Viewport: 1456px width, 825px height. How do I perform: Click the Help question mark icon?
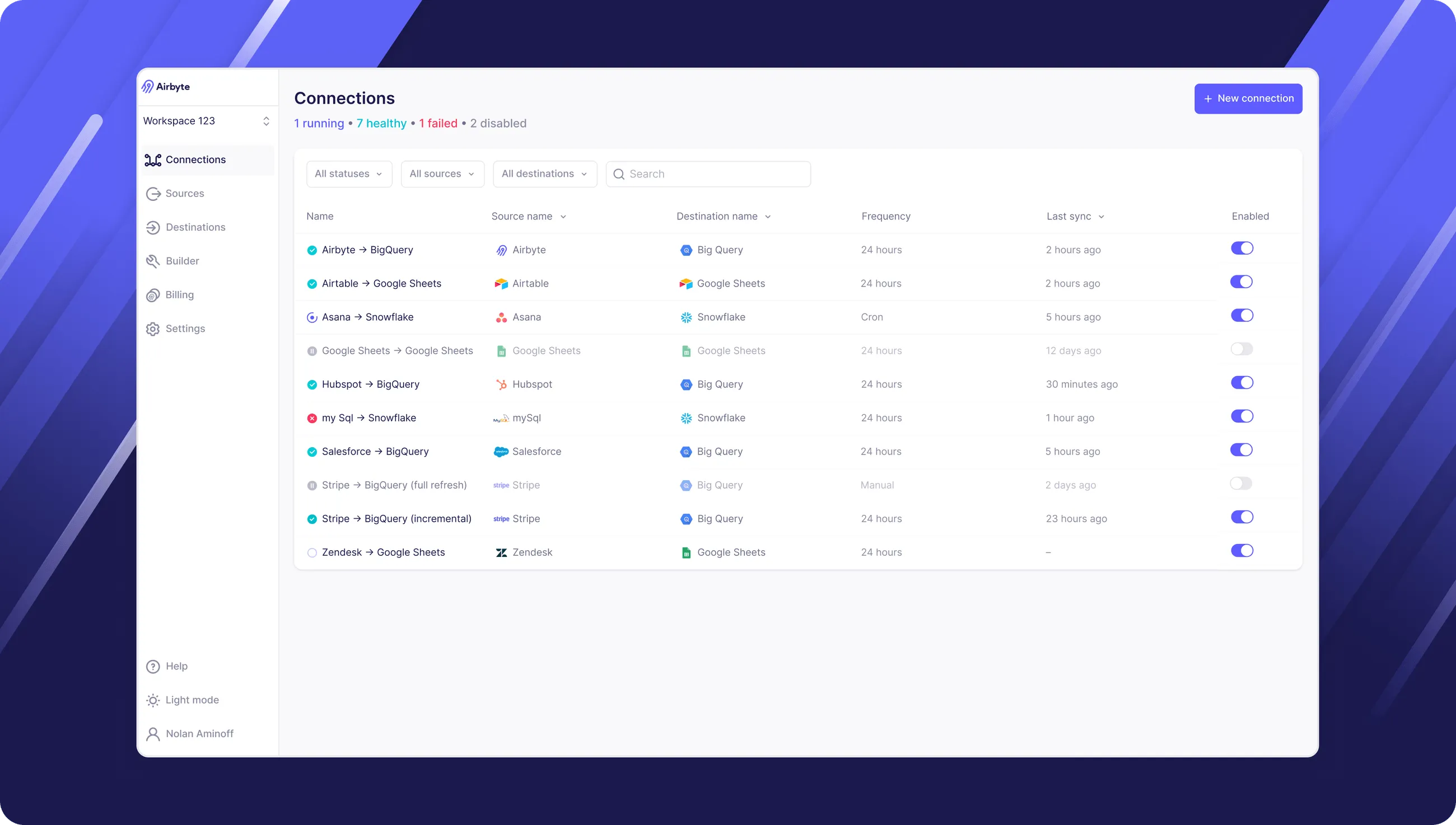(x=152, y=667)
